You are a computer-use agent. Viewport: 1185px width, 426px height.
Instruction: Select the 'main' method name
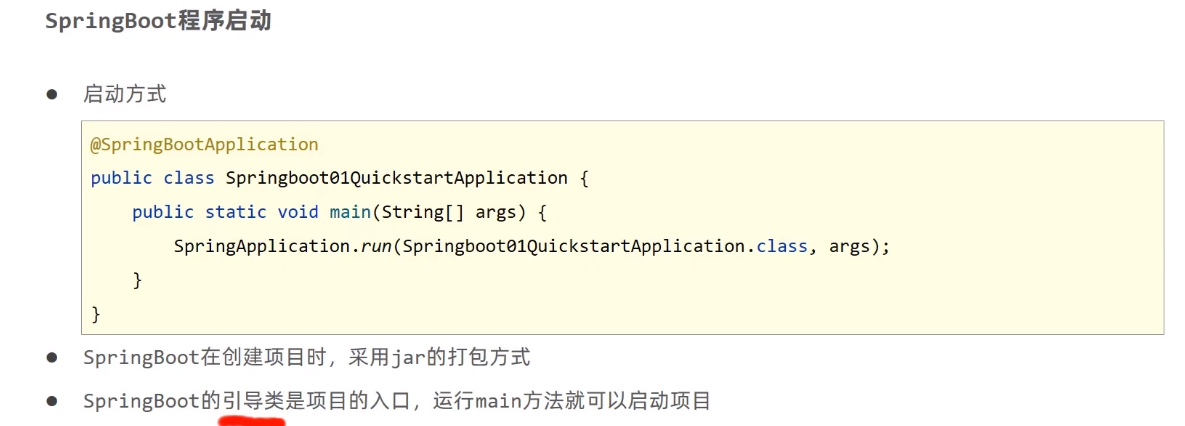click(x=350, y=212)
